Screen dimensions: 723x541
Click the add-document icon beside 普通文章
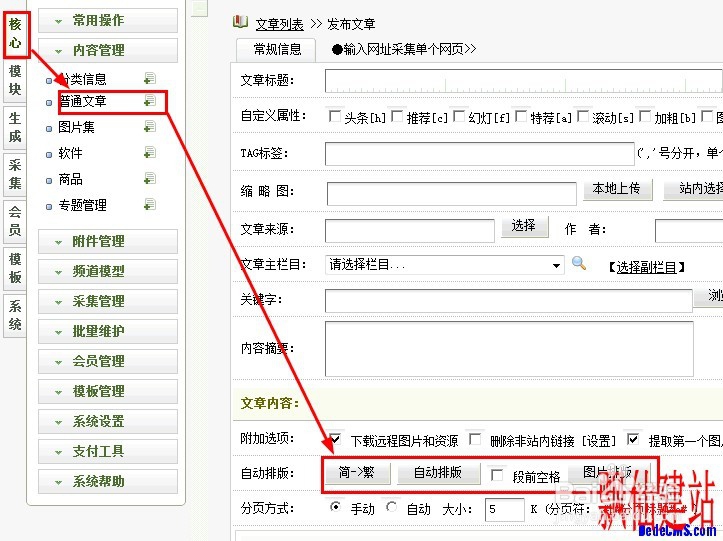[x=149, y=100]
